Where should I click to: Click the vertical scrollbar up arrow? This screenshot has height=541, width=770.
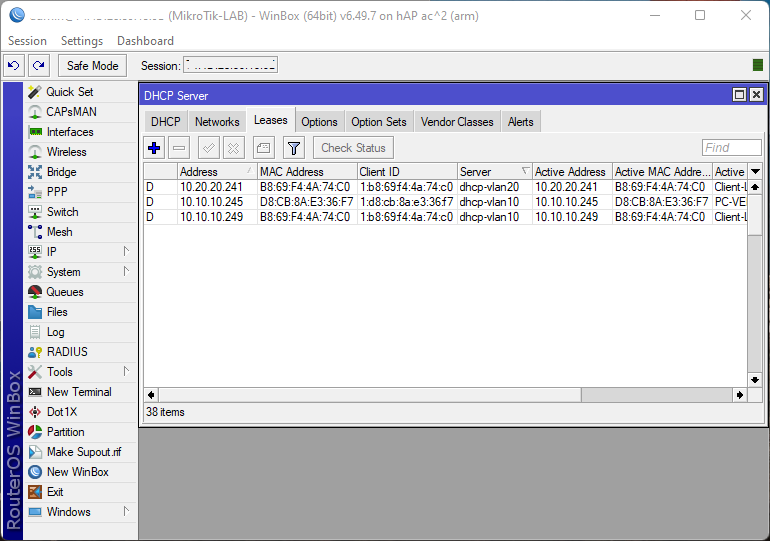tap(755, 187)
